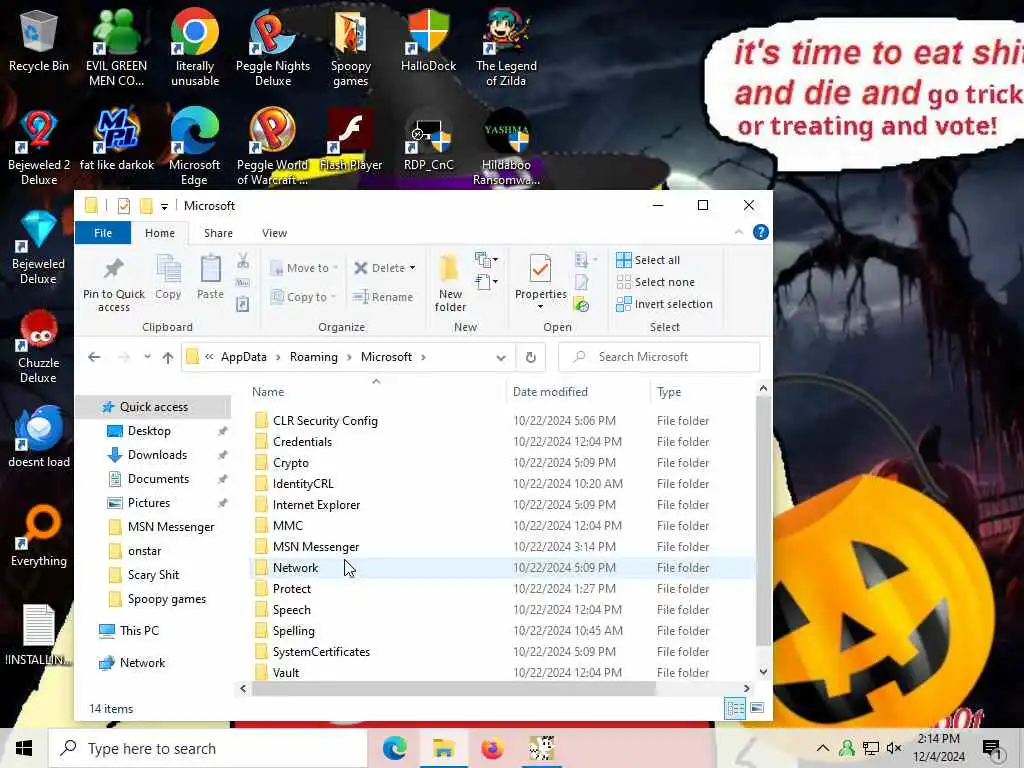Click the Roaming breadcrumb segment
Screen dimensions: 1024x768
point(313,357)
